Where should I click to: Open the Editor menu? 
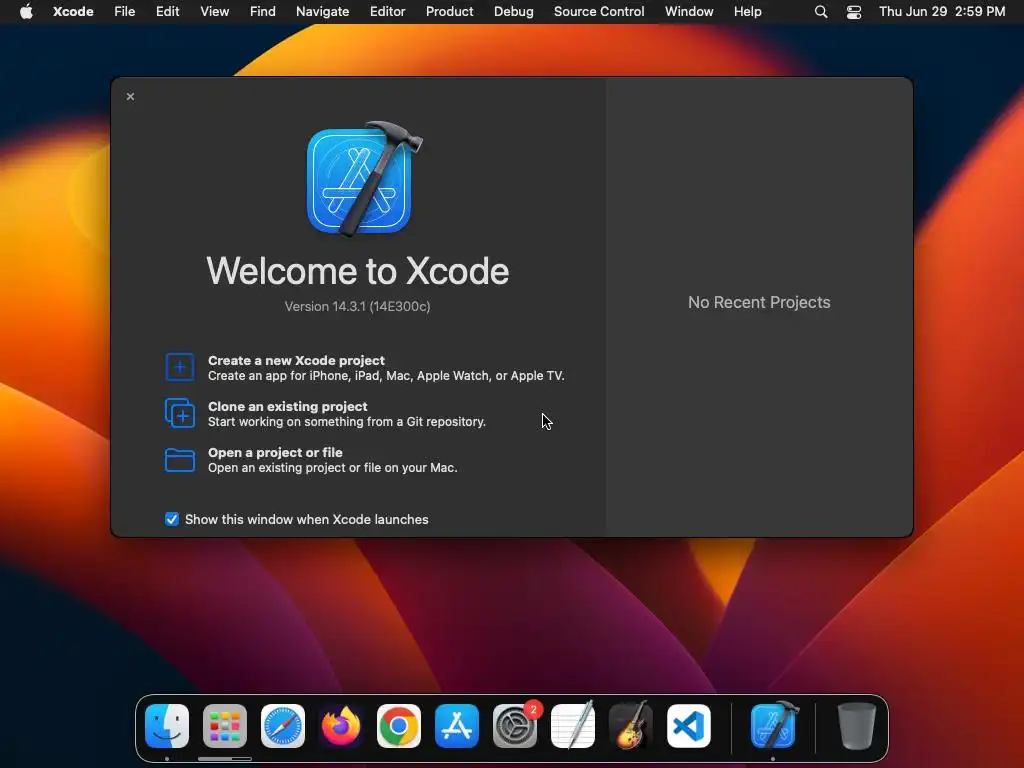pyautogui.click(x=388, y=11)
